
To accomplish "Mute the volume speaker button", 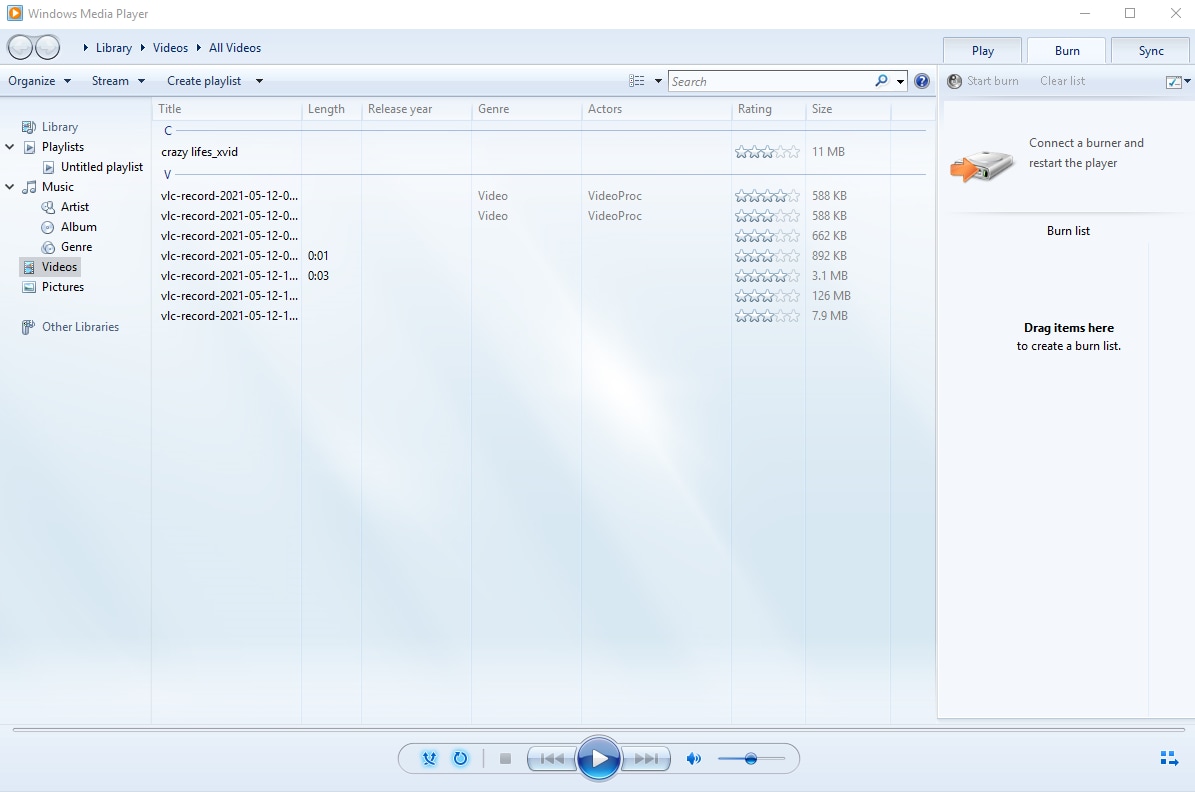I will point(694,758).
